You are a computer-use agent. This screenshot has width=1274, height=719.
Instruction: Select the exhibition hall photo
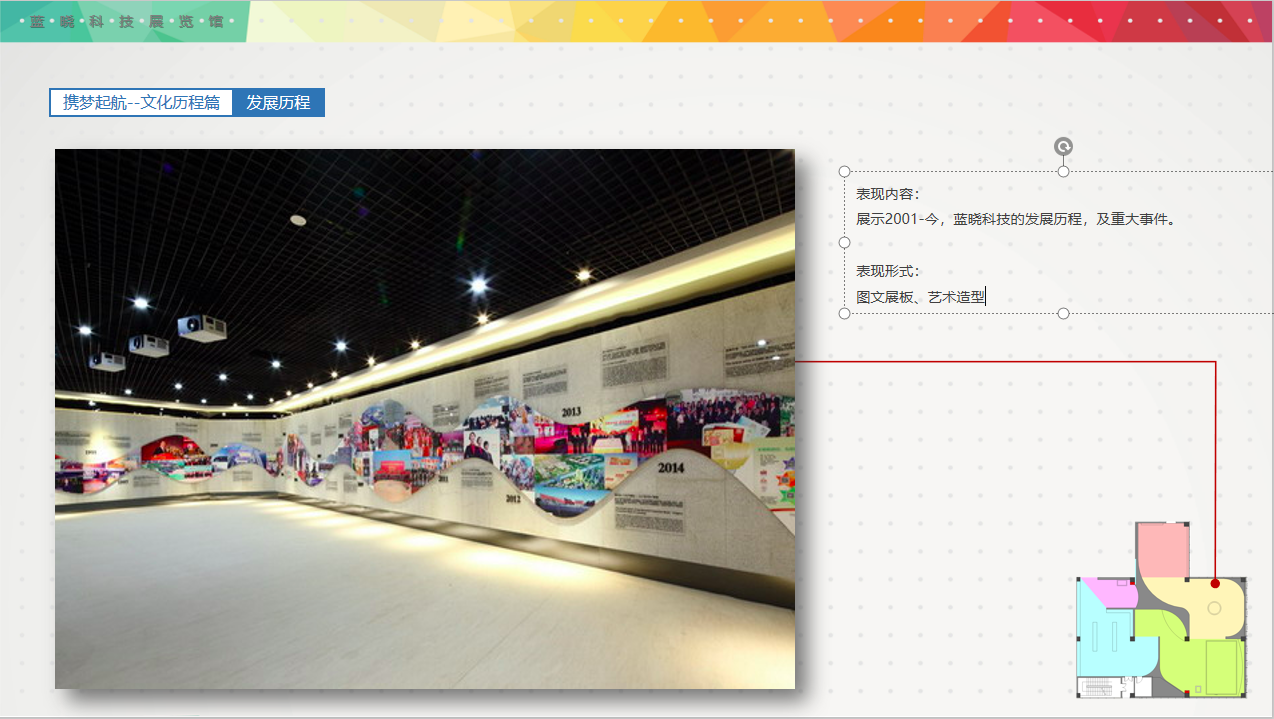[425, 418]
